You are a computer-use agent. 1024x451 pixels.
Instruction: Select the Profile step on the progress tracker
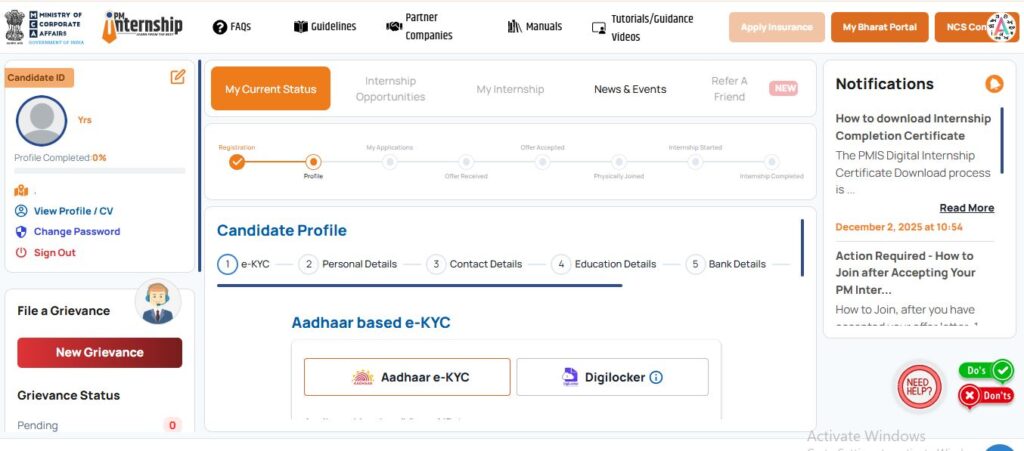click(x=313, y=162)
